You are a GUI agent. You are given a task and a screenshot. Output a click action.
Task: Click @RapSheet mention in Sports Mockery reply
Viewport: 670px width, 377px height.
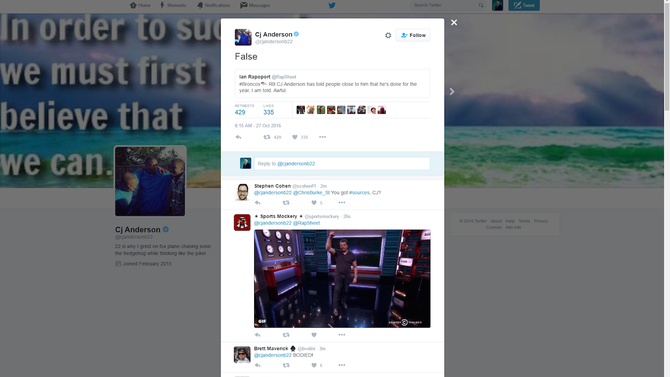pyautogui.click(x=306, y=223)
